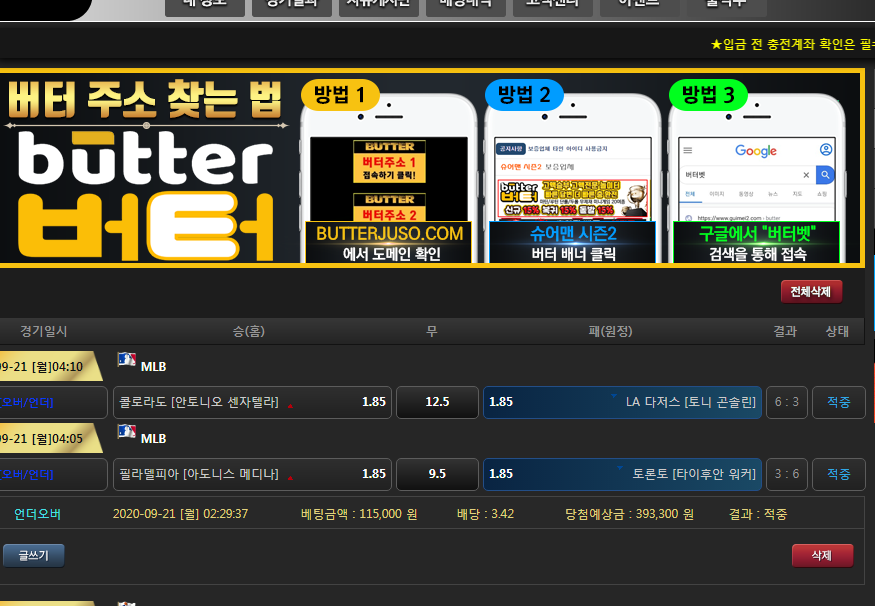The height and width of the screenshot is (606, 875).
Task: Click the blue search icon in Google mockup
Action: tap(824, 174)
